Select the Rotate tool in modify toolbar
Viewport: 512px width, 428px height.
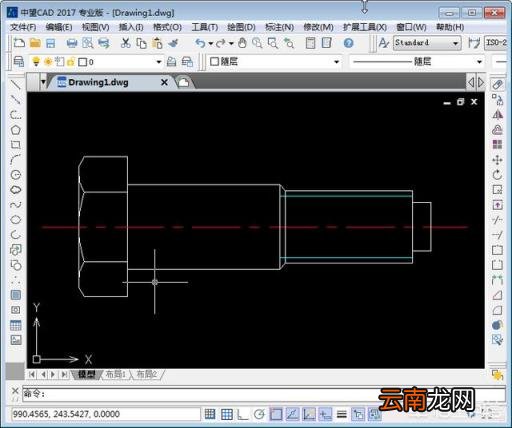point(497,175)
